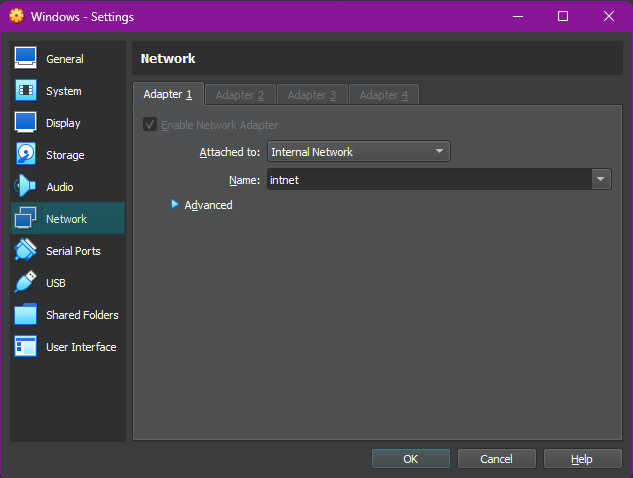This screenshot has height=478, width=633.
Task: Click the User Interface window icon
Action: tap(25, 346)
